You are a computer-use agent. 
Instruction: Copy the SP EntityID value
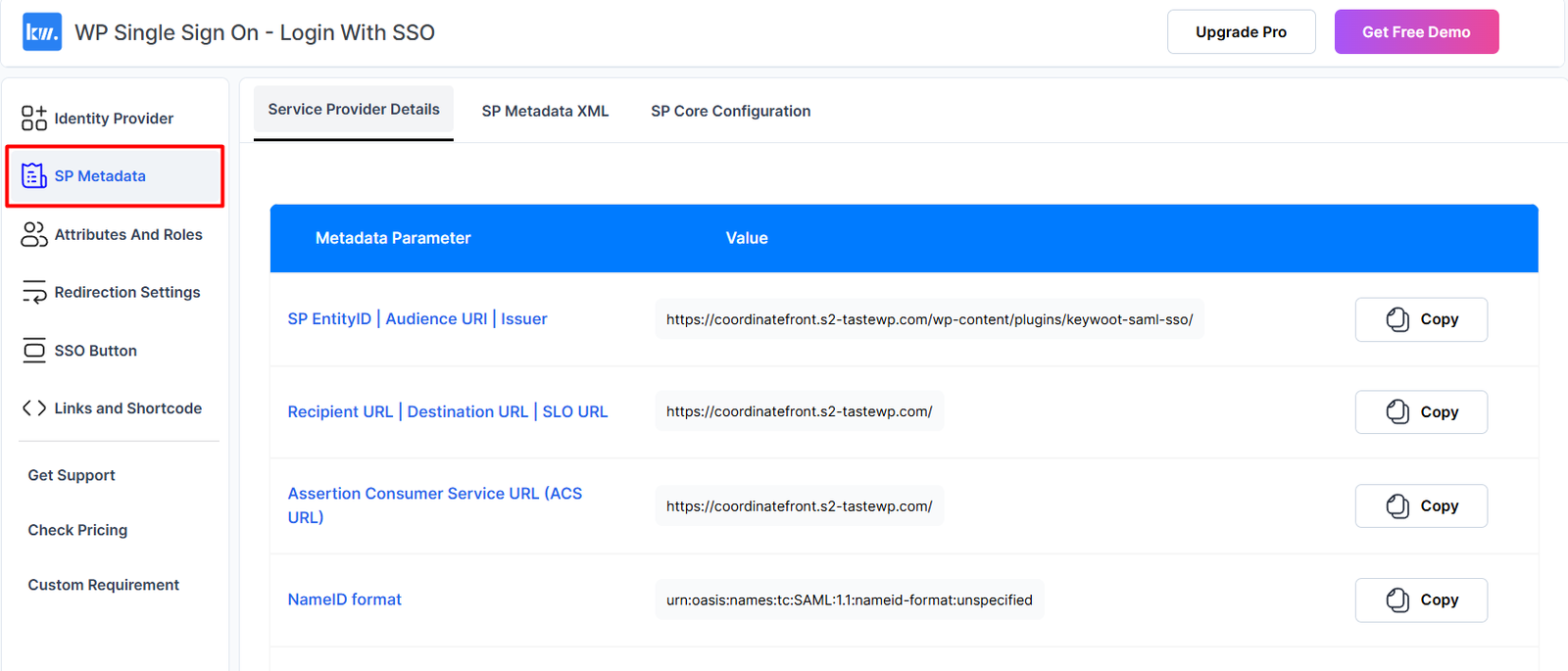point(1421,319)
